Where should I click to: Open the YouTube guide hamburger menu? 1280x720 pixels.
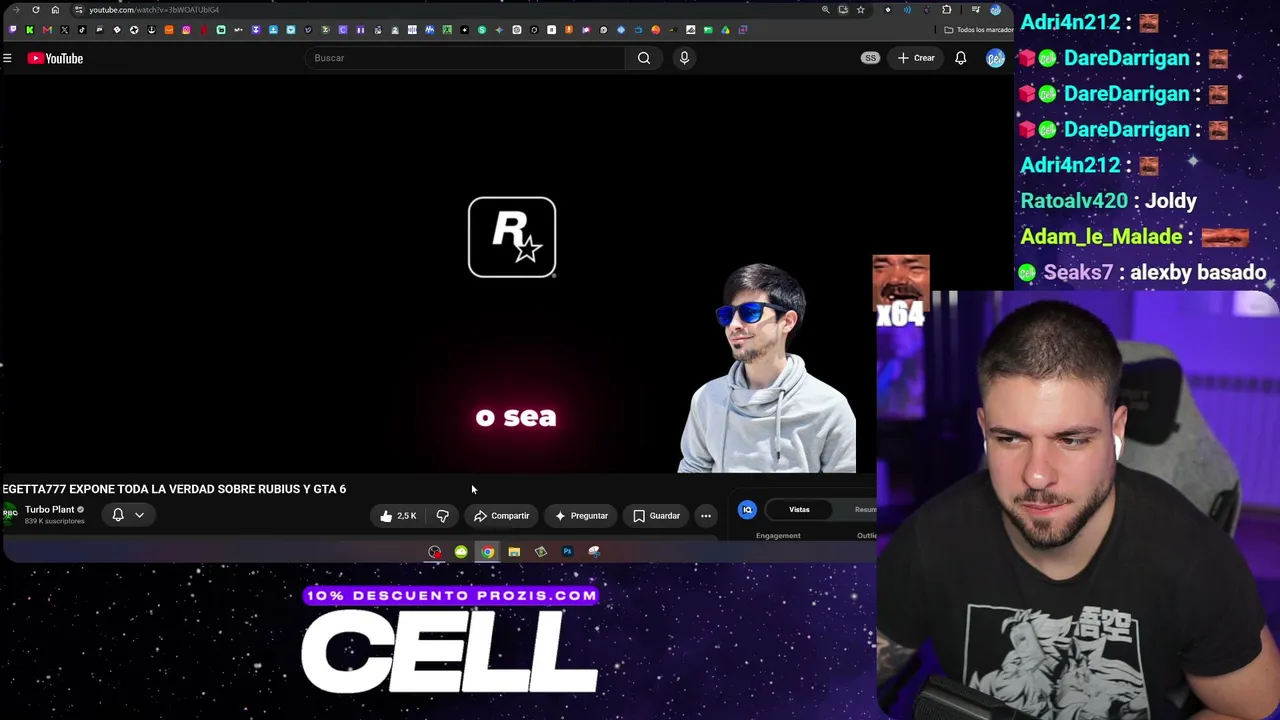point(7,58)
